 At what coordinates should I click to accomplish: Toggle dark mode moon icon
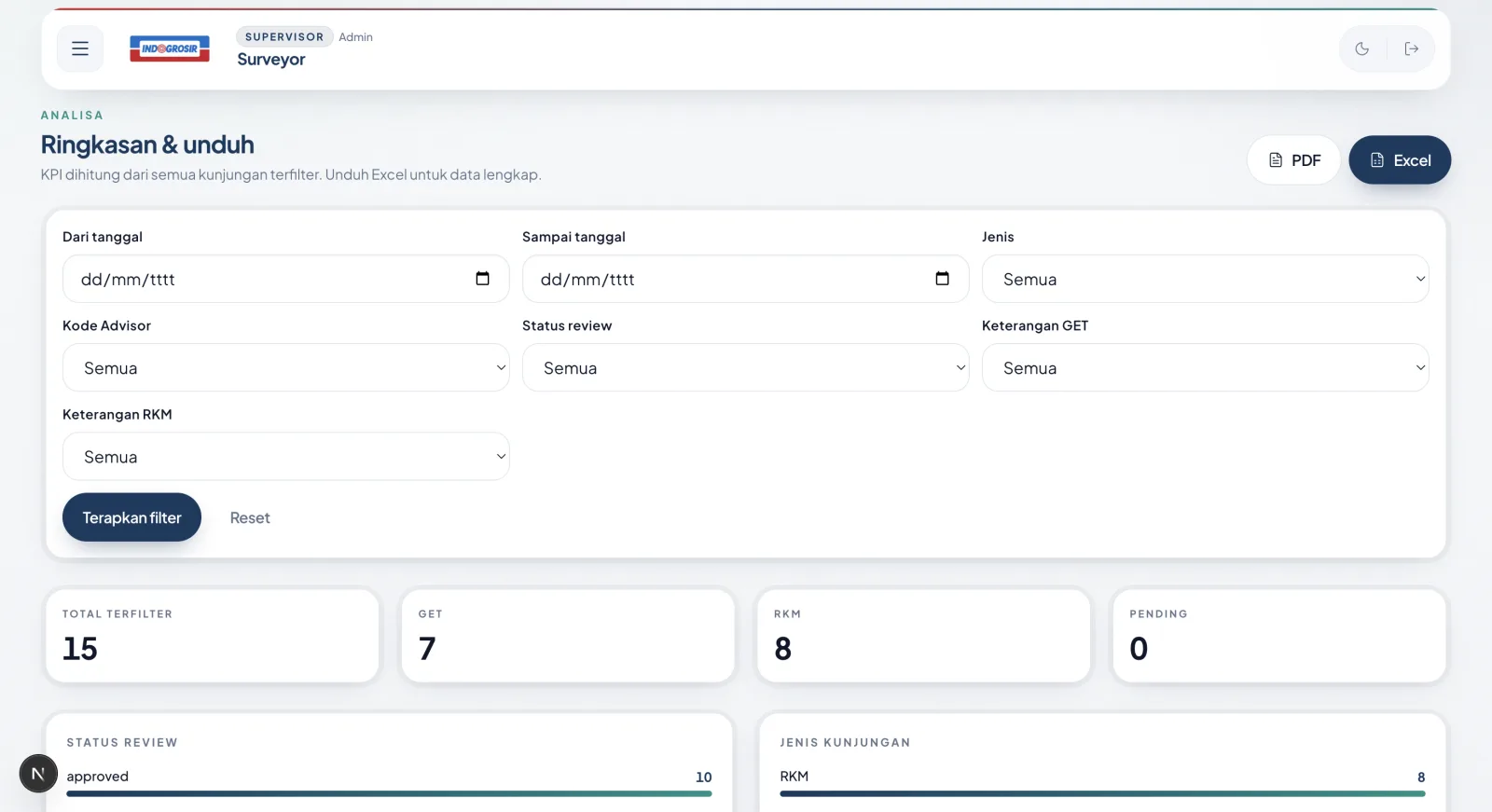[x=1362, y=48]
